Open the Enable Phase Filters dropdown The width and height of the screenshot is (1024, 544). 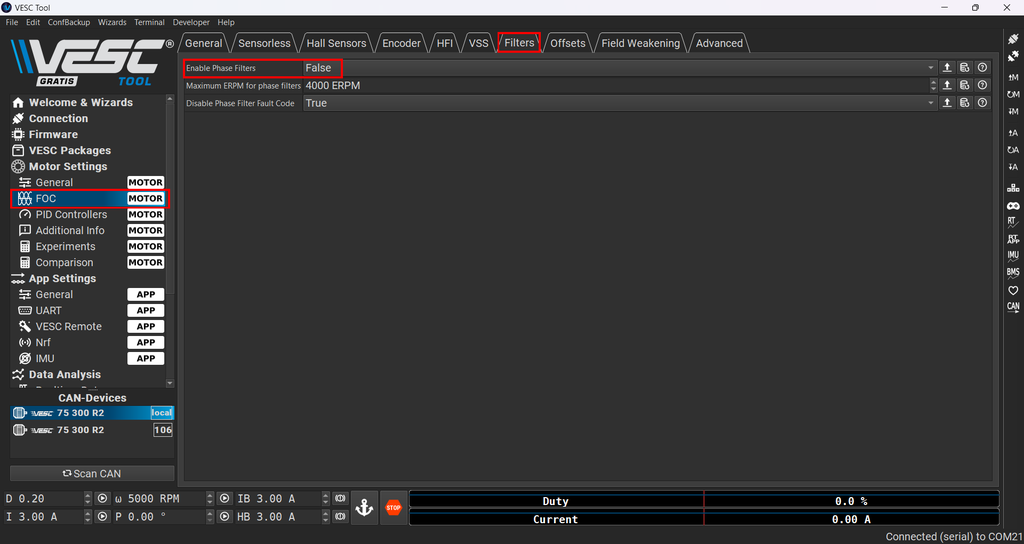(618, 68)
